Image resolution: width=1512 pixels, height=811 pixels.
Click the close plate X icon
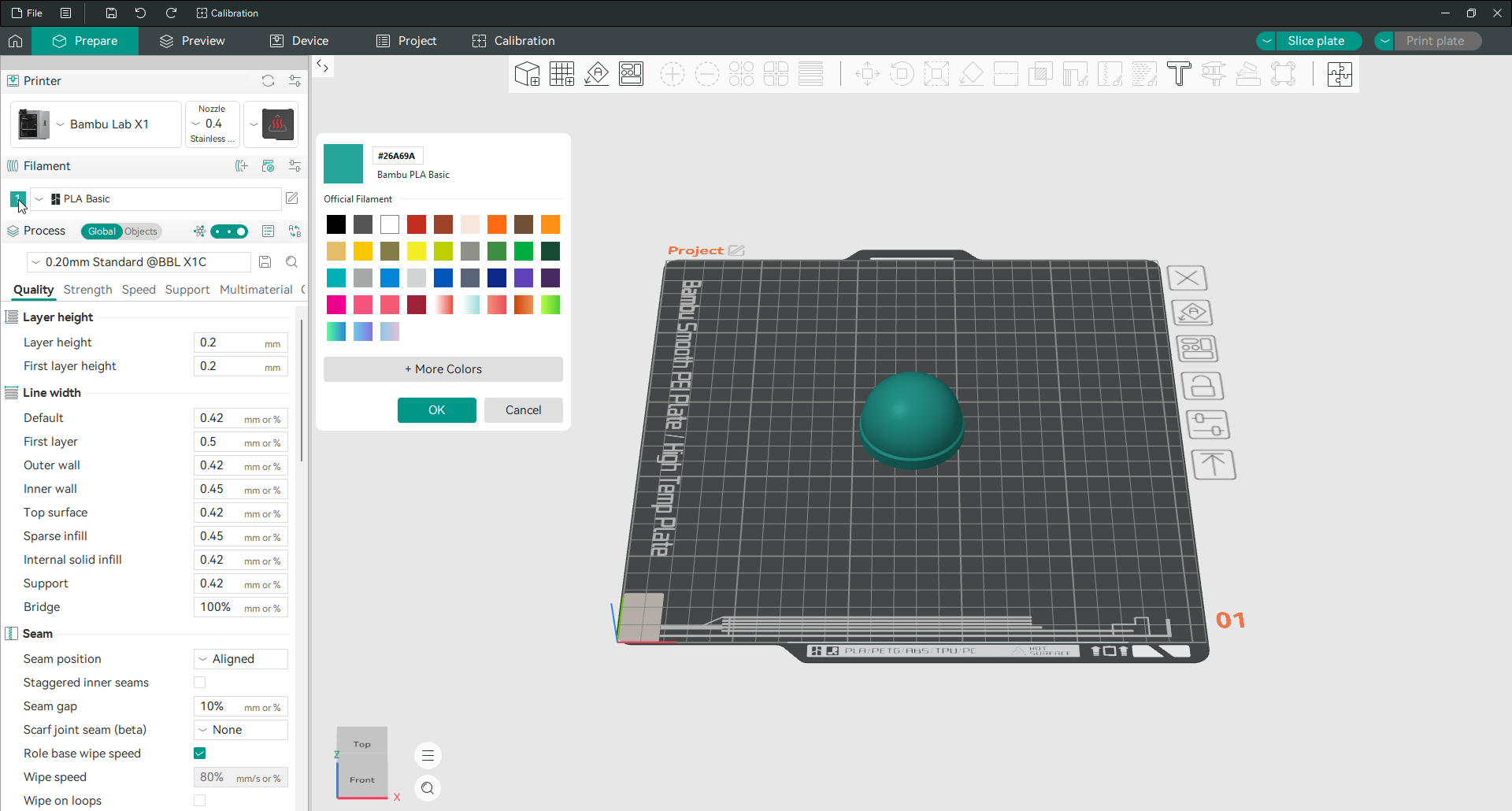(1187, 278)
